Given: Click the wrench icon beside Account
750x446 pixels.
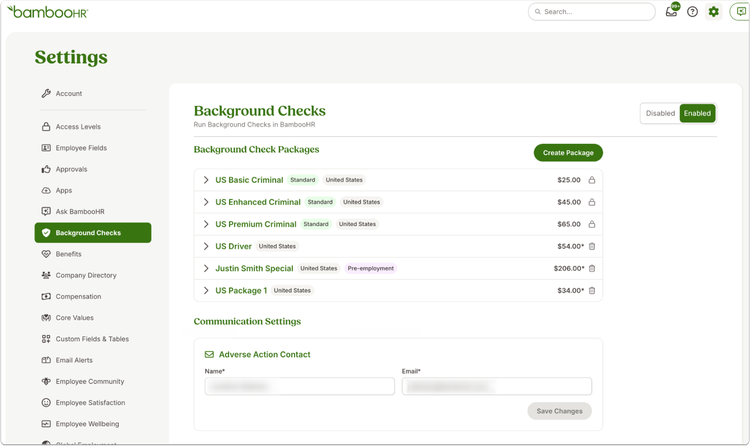Looking at the screenshot, I should click(x=46, y=93).
